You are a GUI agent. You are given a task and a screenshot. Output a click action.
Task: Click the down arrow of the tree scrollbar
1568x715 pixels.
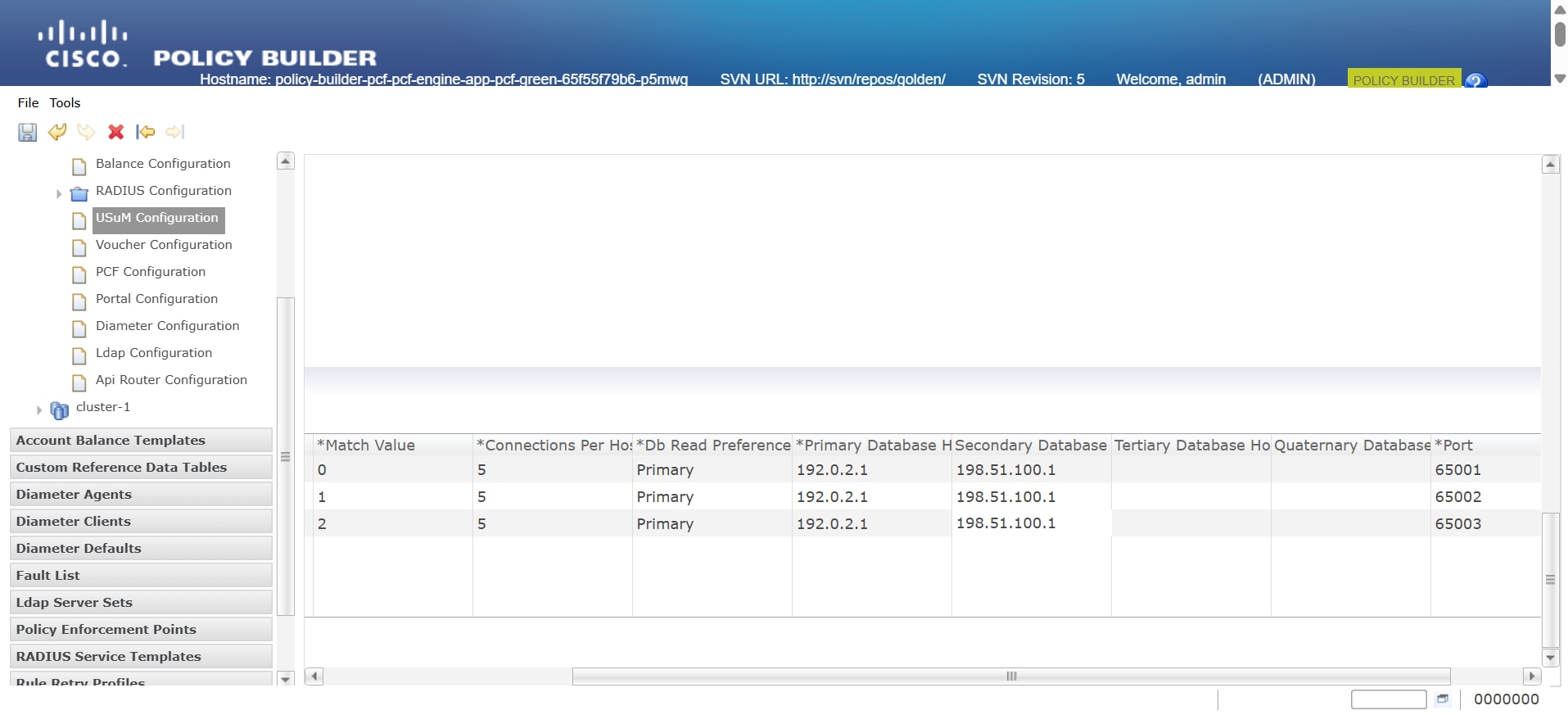click(x=286, y=678)
